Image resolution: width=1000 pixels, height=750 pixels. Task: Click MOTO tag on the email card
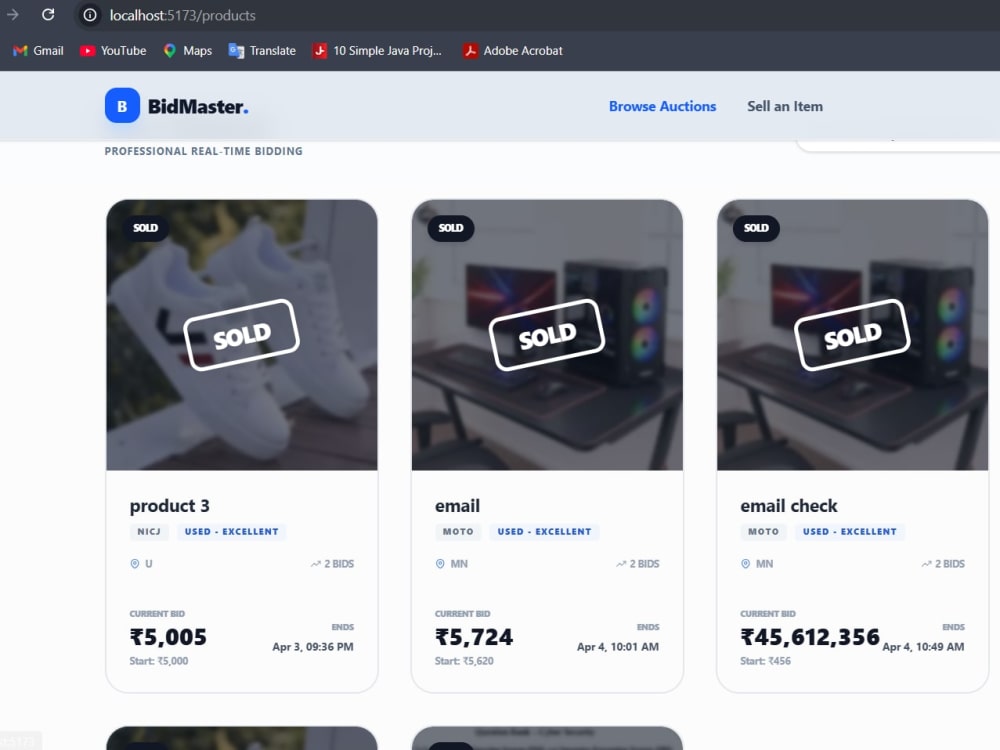(x=459, y=531)
